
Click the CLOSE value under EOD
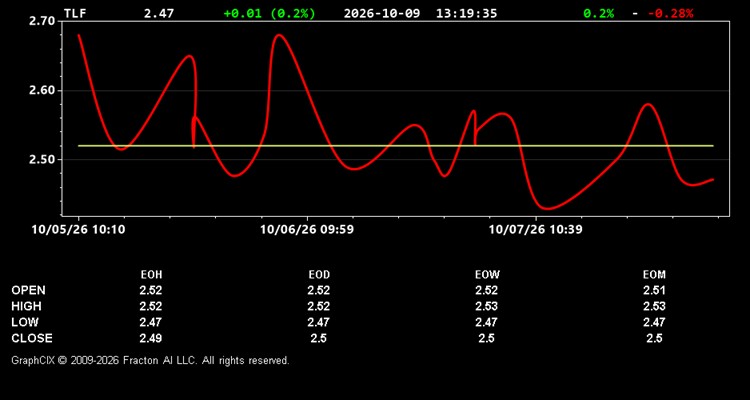pos(319,338)
